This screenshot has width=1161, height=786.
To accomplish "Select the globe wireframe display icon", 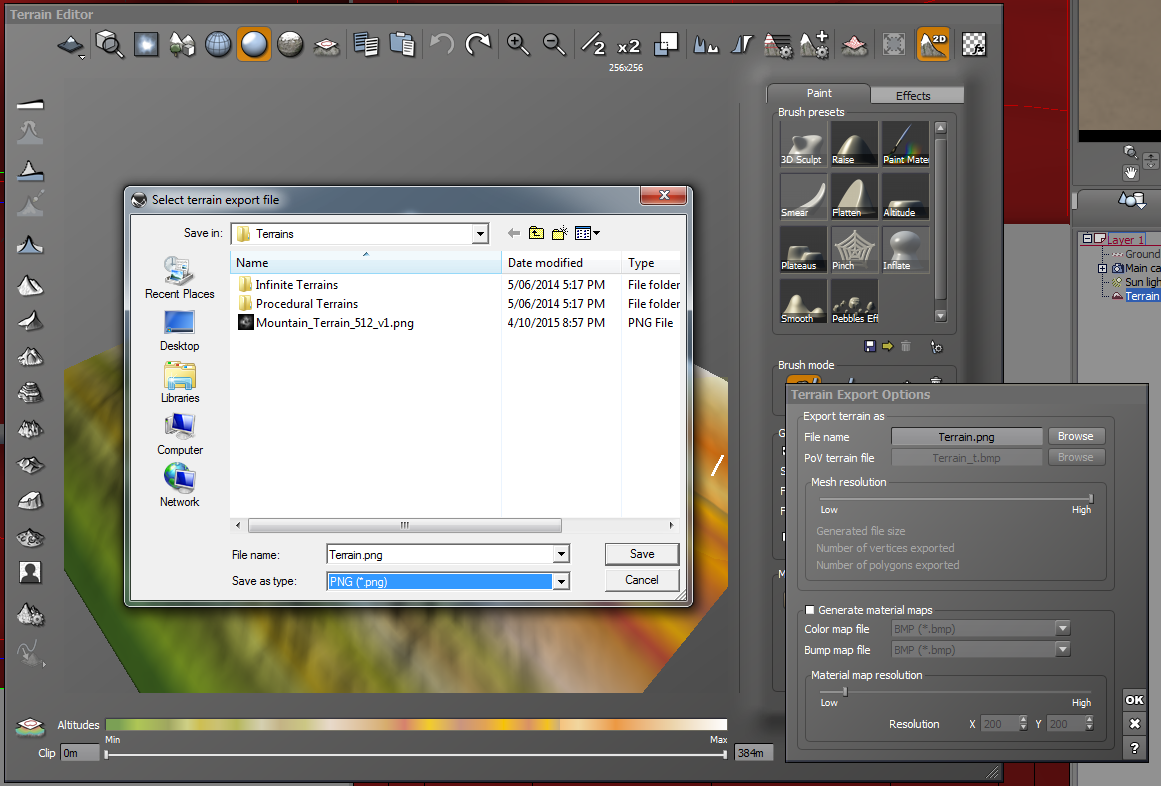I will 218,44.
